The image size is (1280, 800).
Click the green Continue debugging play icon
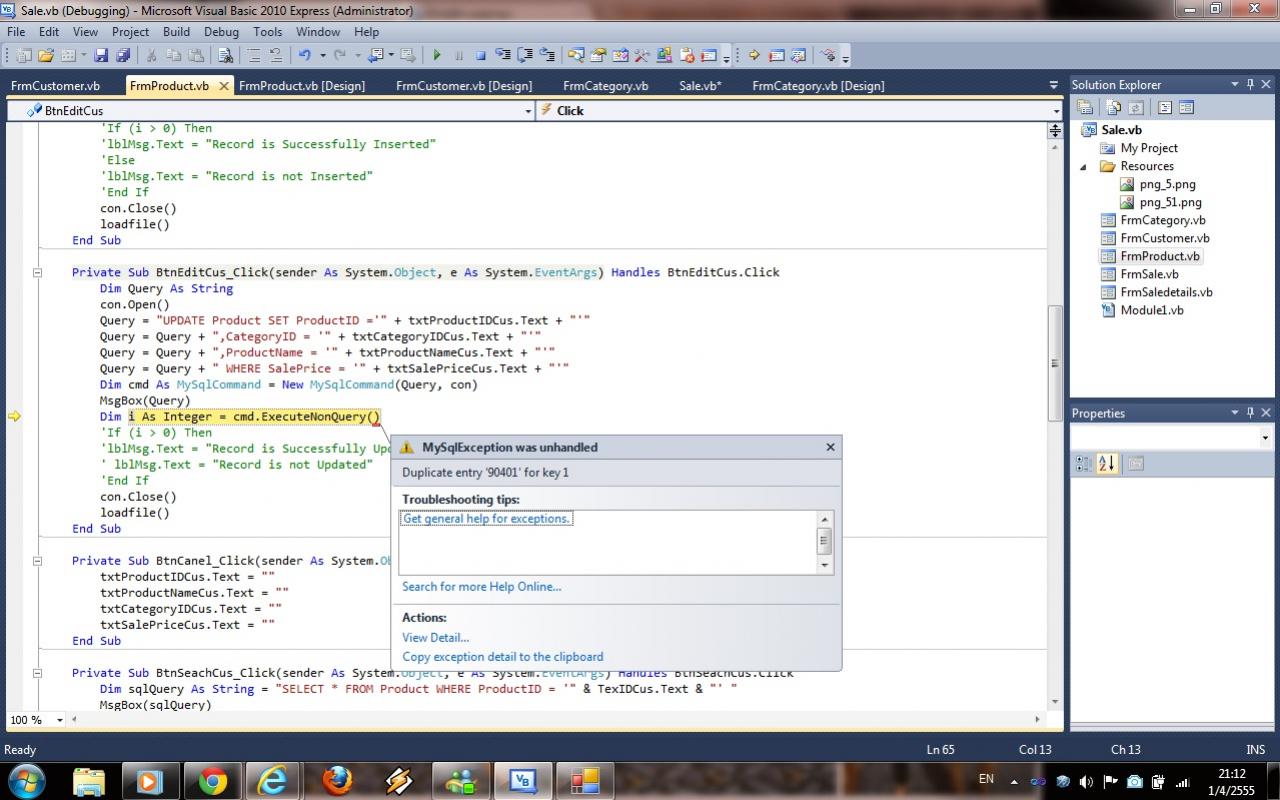tap(437, 55)
